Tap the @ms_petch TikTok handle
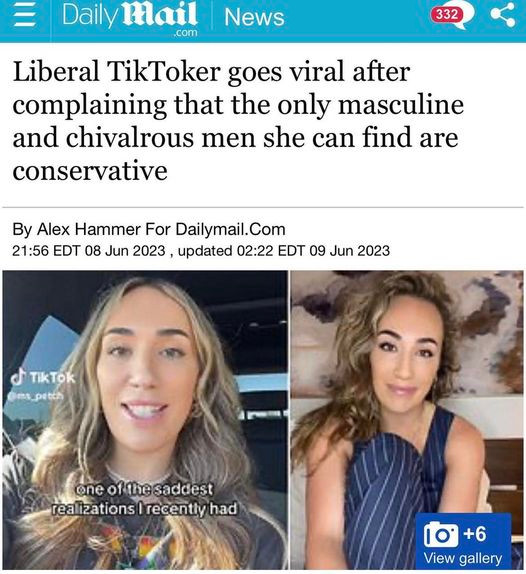Viewport: 526px width, 574px height. point(37,396)
